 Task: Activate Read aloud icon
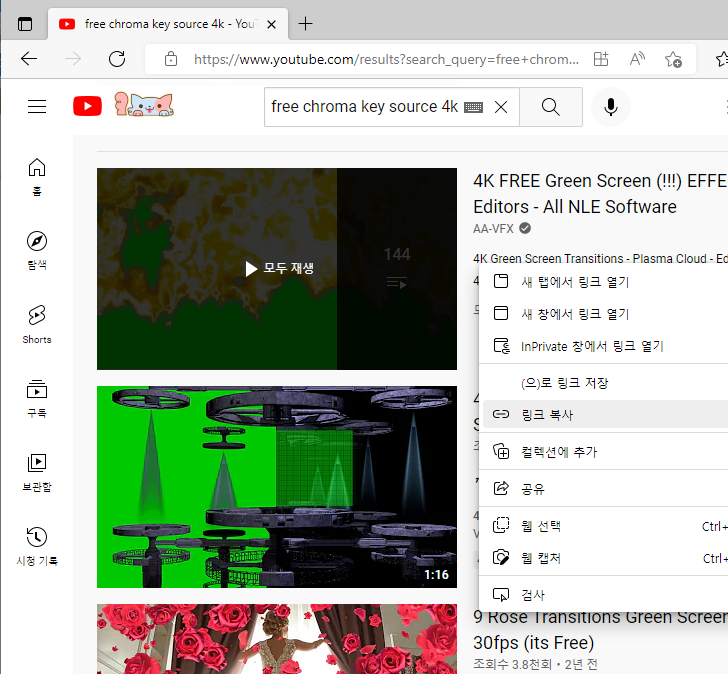[637, 59]
